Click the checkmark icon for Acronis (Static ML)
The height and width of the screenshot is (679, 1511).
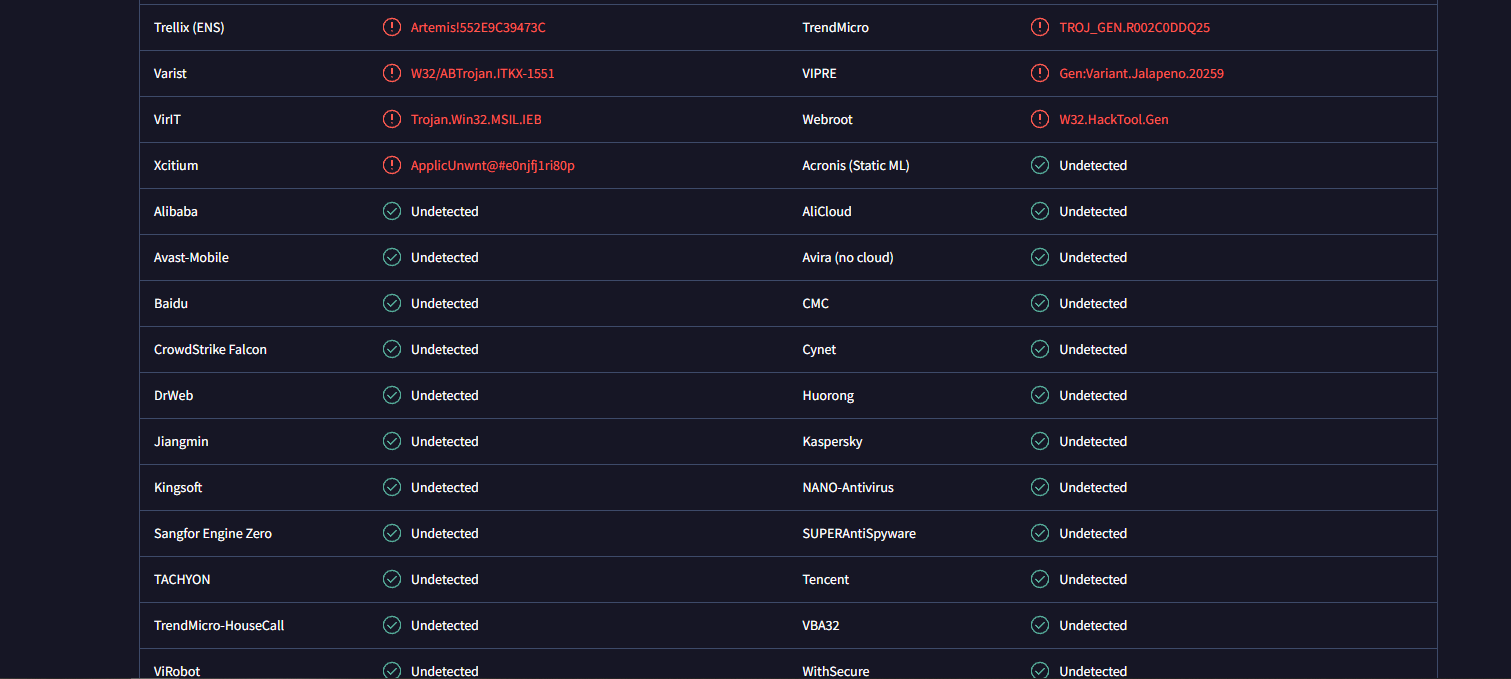click(1040, 165)
